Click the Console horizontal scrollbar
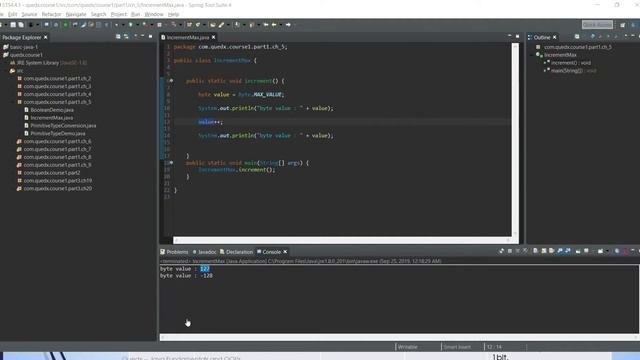Image resolution: width=640 pixels, height=360 pixels. (399, 338)
